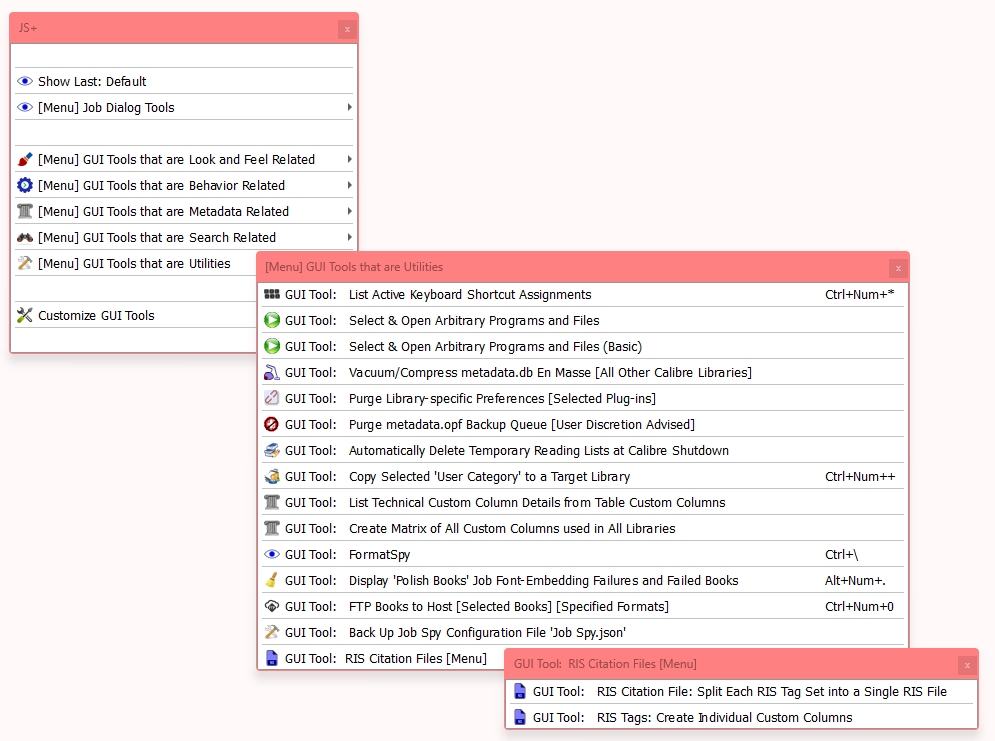Expand the Metadata Related submenu arrow

tap(350, 211)
